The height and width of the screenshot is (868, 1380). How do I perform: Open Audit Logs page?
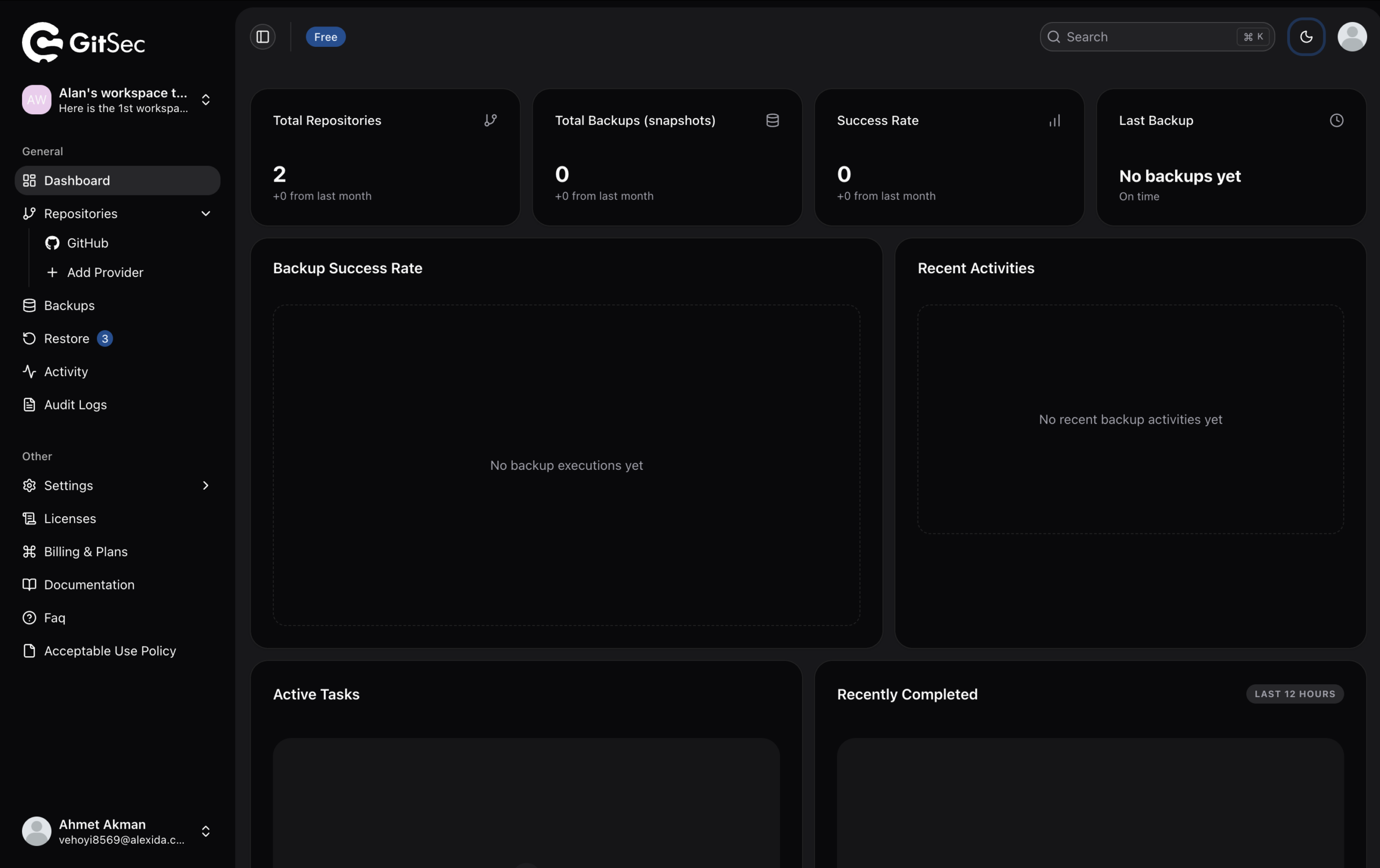75,405
